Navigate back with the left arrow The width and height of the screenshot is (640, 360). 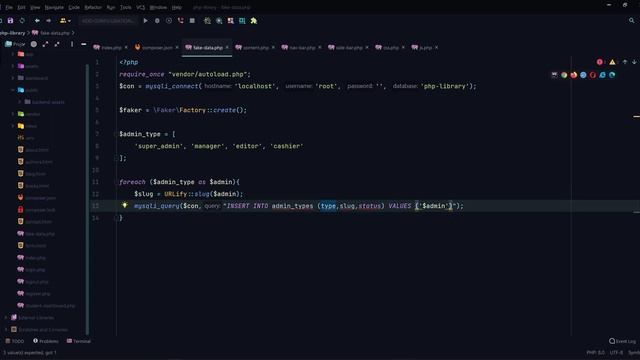pos(37,21)
